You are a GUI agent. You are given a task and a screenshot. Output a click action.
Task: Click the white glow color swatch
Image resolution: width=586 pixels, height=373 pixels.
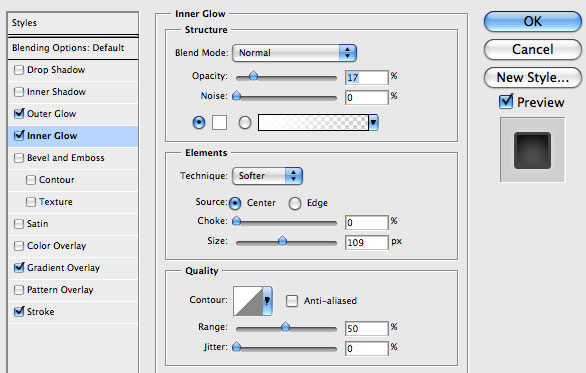pyautogui.click(x=219, y=123)
